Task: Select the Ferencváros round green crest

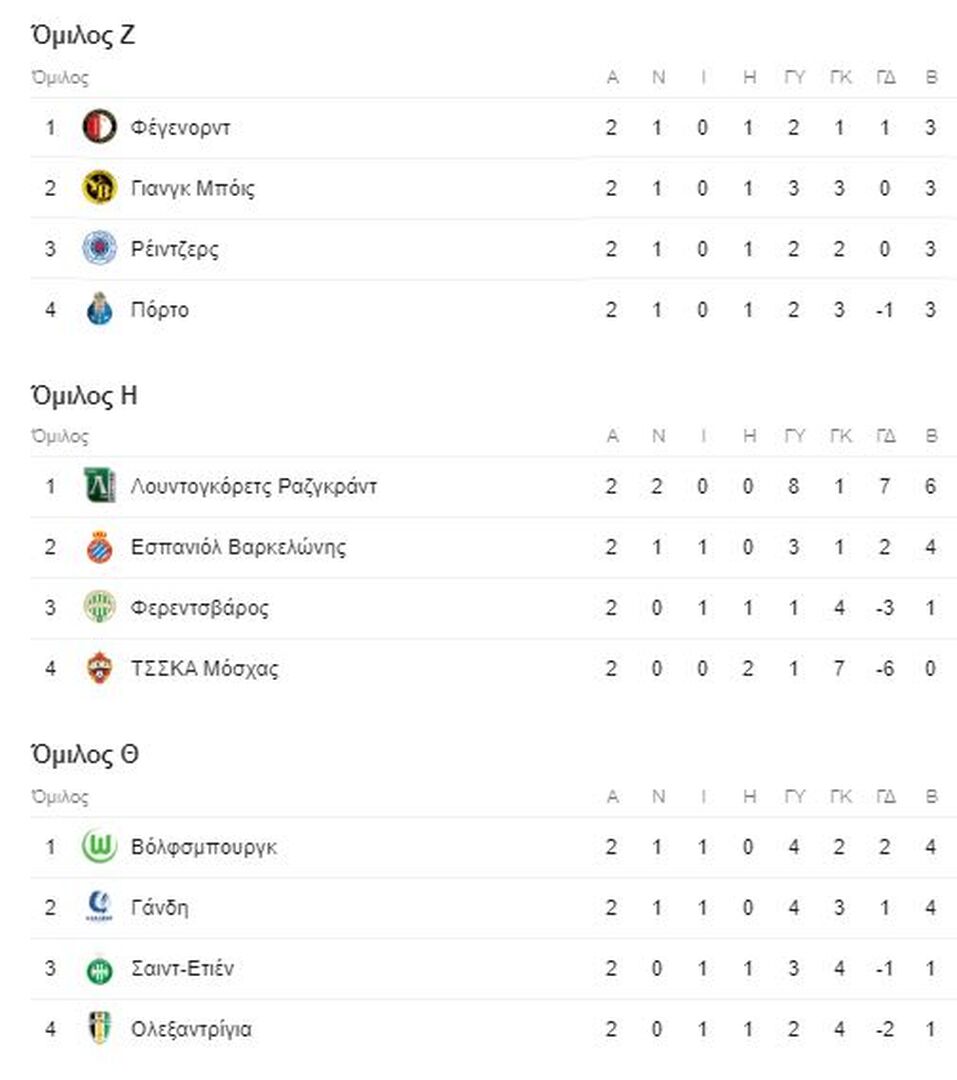Action: coord(99,608)
